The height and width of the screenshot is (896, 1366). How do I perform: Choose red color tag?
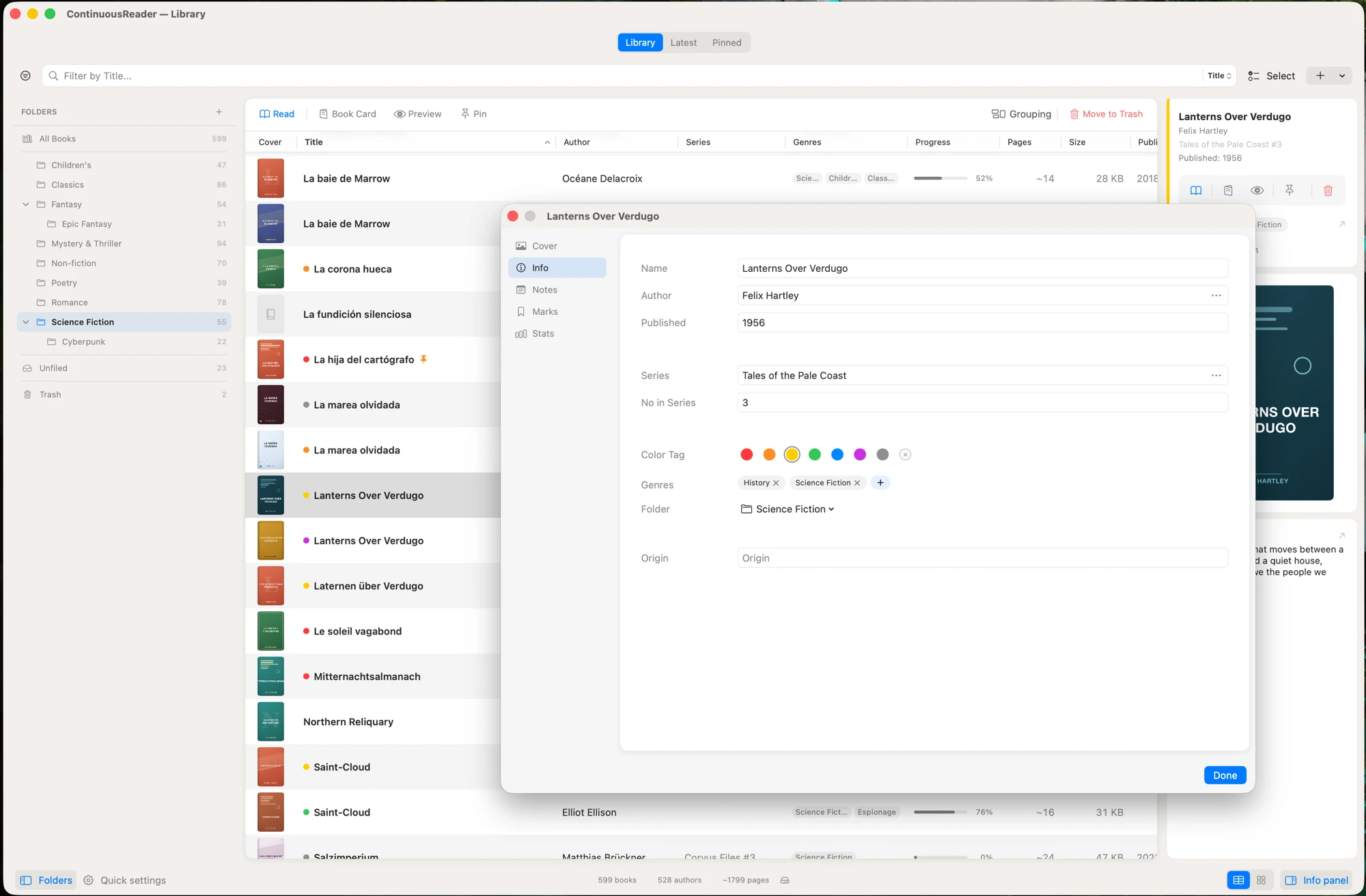pos(747,455)
